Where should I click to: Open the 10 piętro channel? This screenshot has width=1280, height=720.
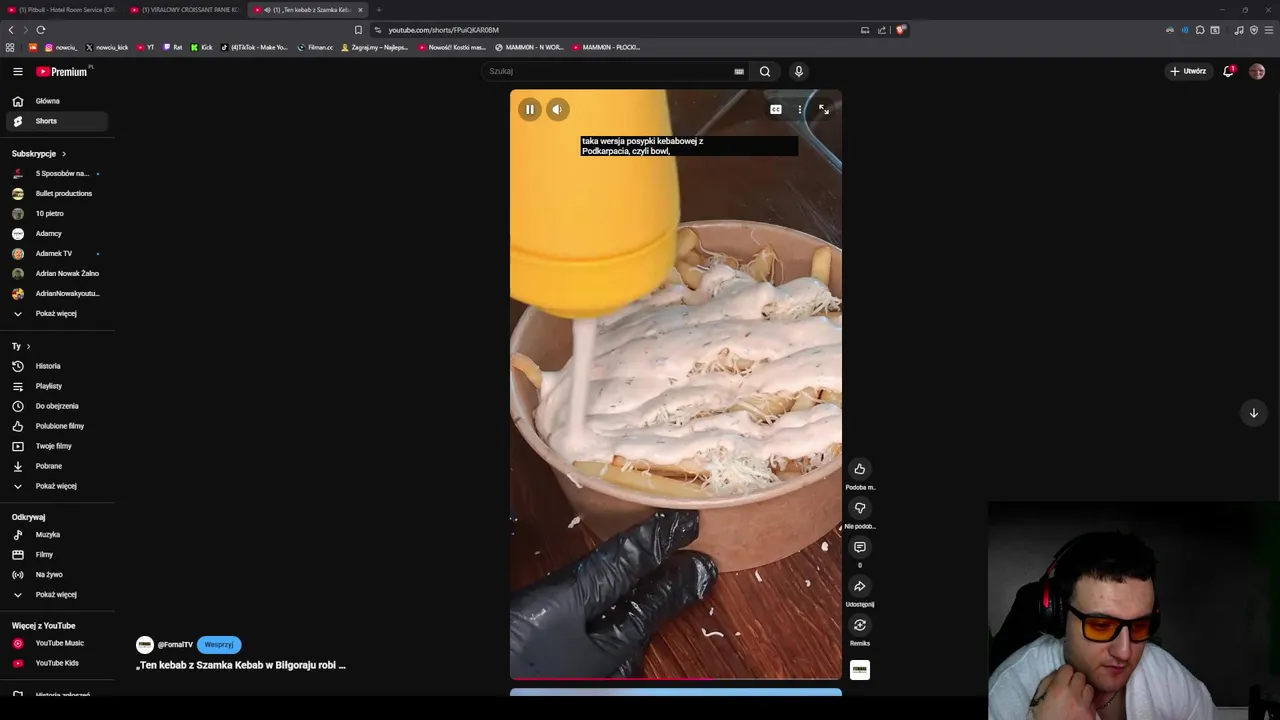(57, 214)
